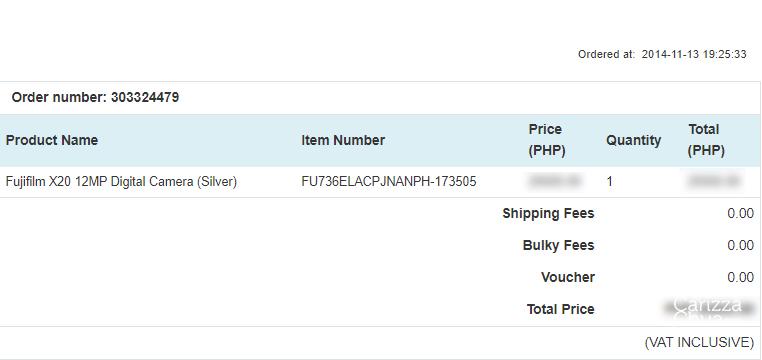The width and height of the screenshot is (762, 360).
Task: Click the Item Number column header
Action: pos(343,140)
